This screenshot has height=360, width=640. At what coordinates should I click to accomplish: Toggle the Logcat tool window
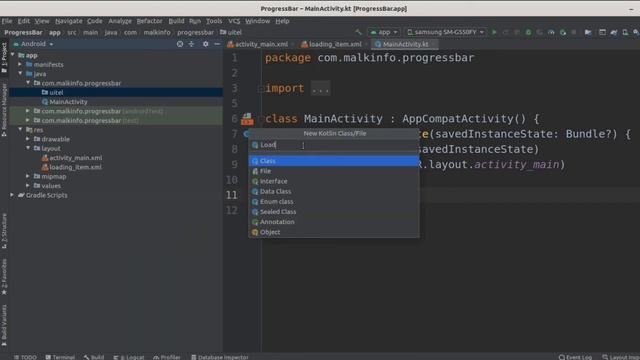click(129, 357)
